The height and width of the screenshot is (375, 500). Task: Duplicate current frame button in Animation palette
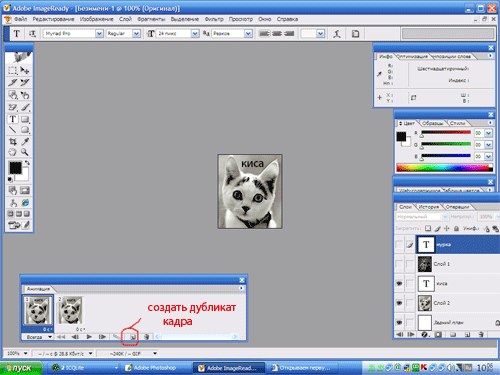click(133, 337)
